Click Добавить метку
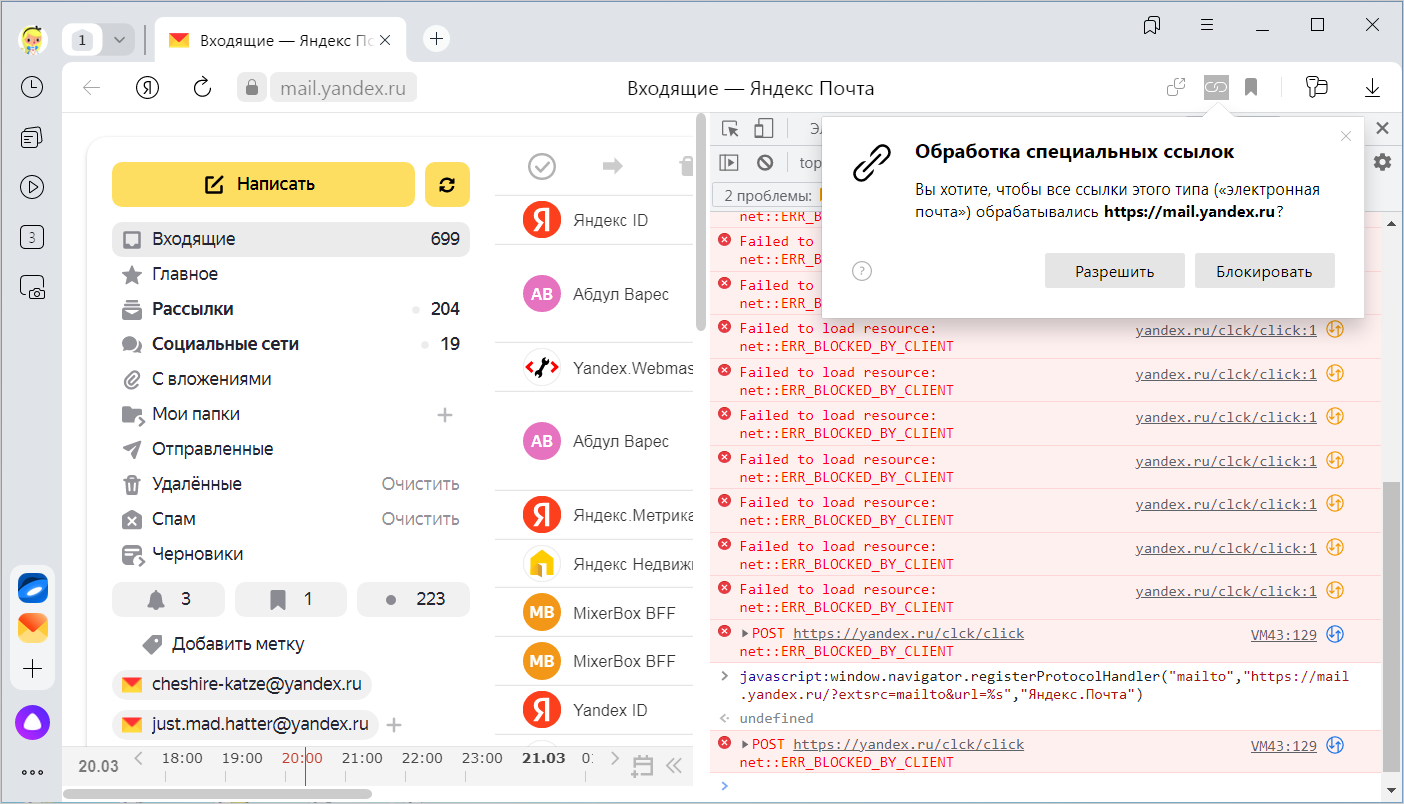The image size is (1404, 804). pos(224,644)
